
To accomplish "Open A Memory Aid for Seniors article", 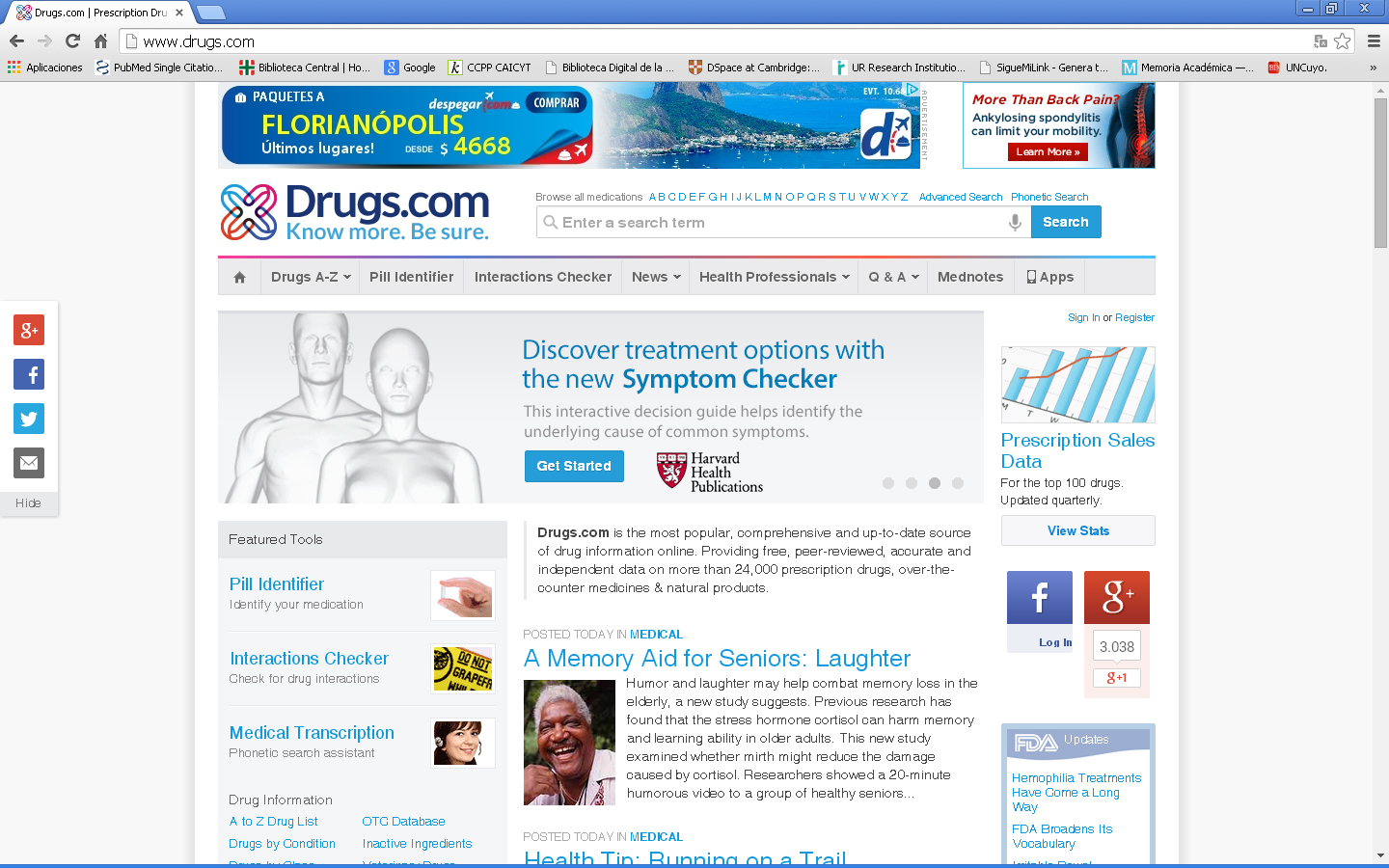I will [717, 659].
